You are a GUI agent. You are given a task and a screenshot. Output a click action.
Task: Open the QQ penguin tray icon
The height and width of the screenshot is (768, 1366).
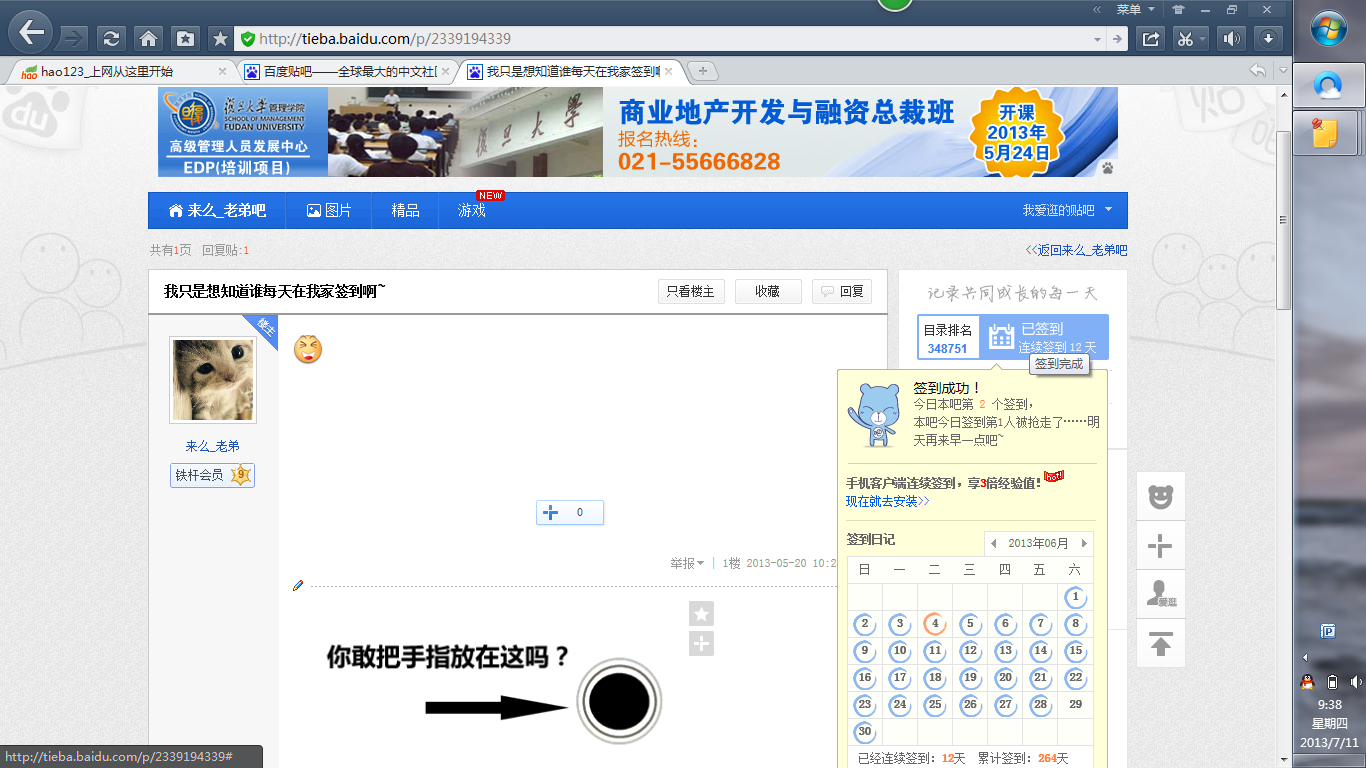[1306, 682]
